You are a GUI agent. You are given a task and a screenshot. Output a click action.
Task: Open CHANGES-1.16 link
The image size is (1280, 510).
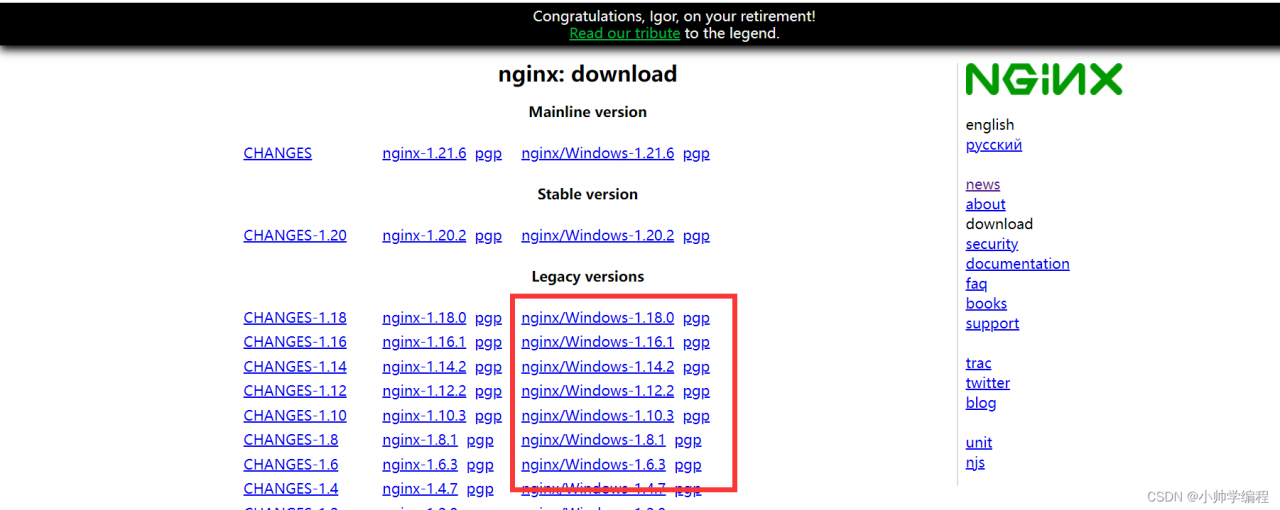click(x=295, y=342)
